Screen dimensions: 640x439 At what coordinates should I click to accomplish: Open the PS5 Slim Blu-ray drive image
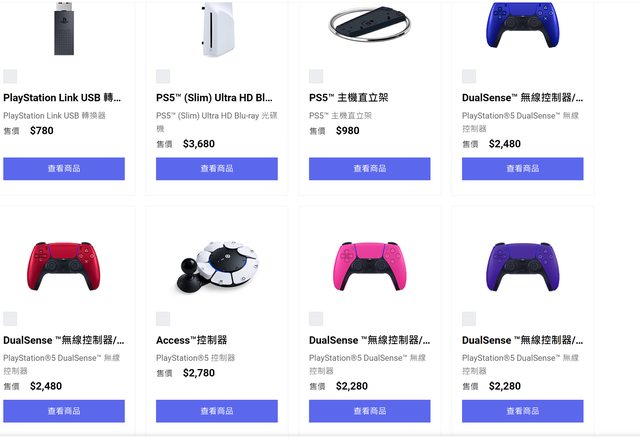(x=217, y=29)
